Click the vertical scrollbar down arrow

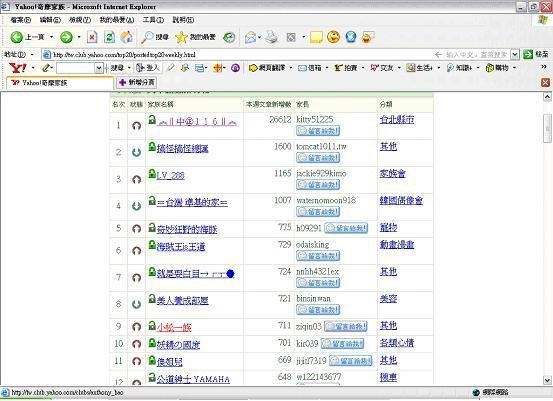(x=547, y=380)
